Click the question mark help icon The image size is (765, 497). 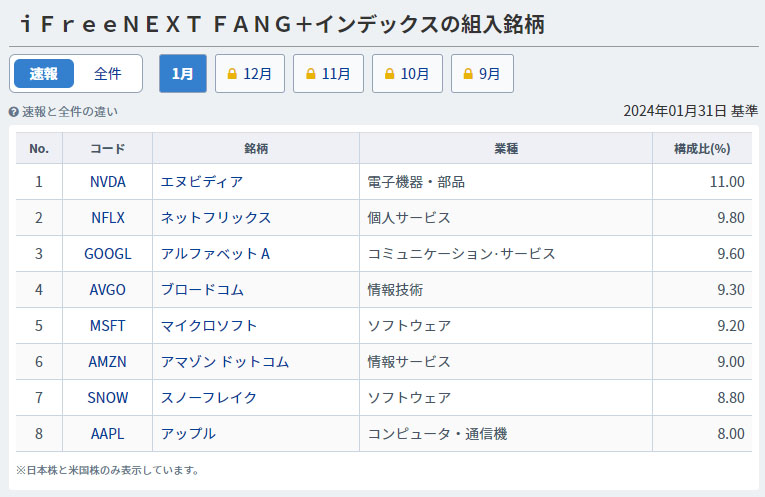point(14,112)
